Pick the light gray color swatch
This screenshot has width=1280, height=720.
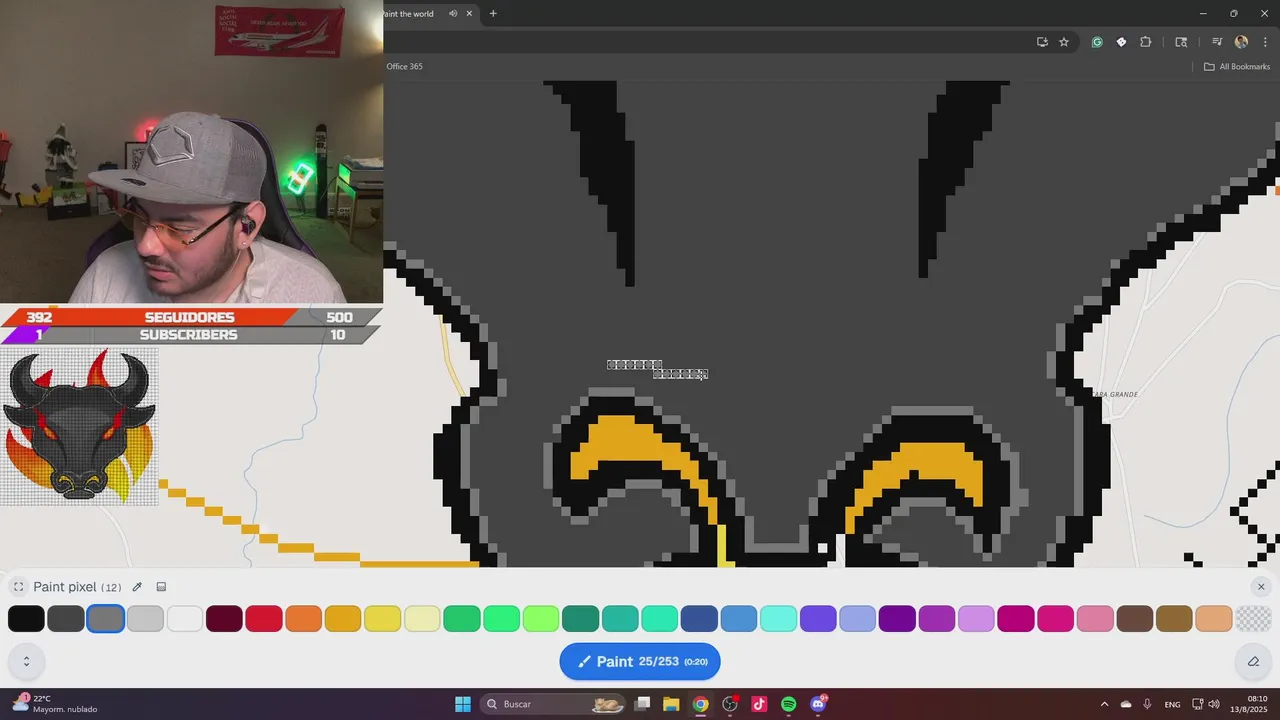coord(145,618)
